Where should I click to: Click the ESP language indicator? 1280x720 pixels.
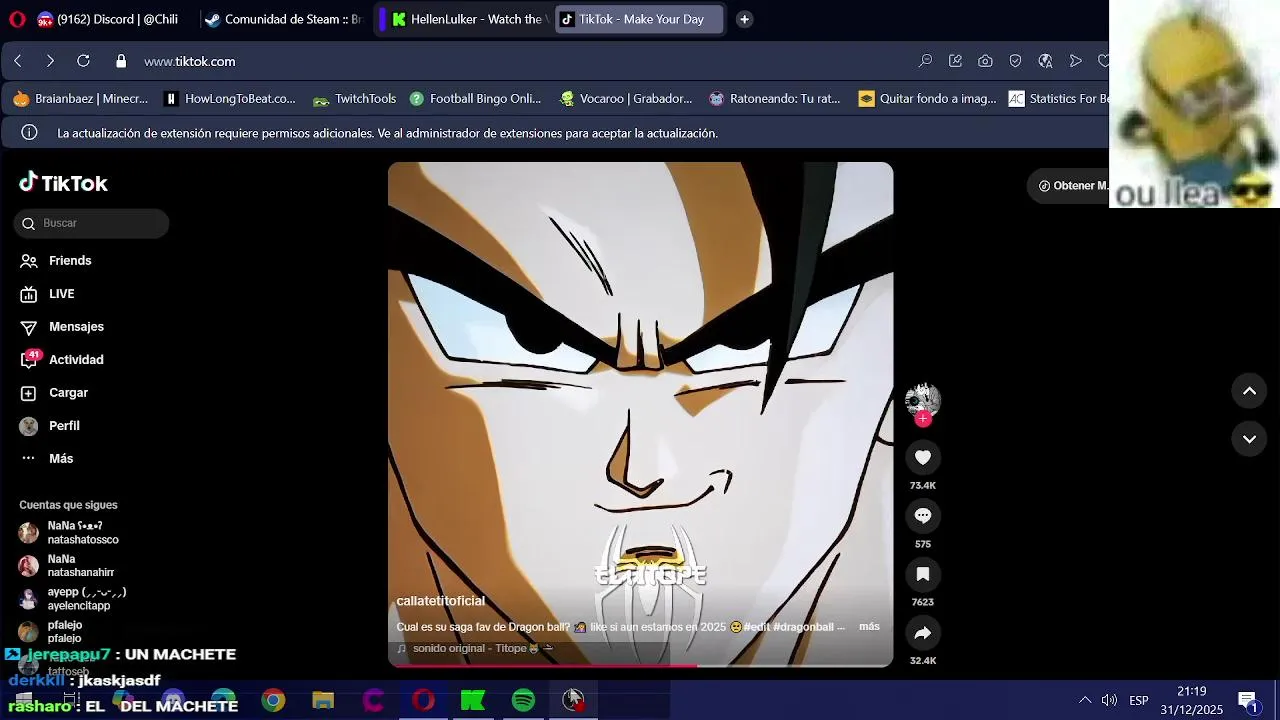1138,700
